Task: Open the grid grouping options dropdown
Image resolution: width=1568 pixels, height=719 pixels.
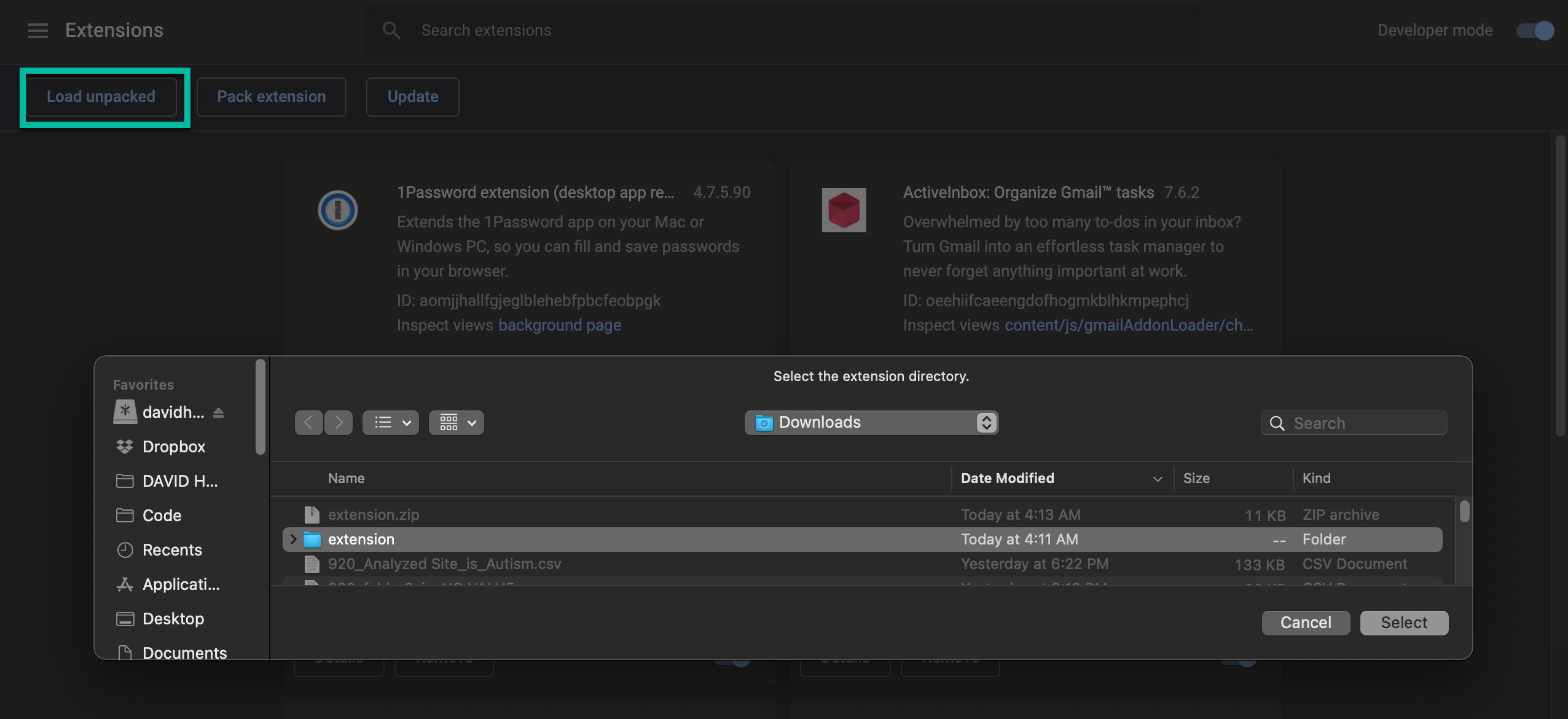Action: (x=457, y=423)
